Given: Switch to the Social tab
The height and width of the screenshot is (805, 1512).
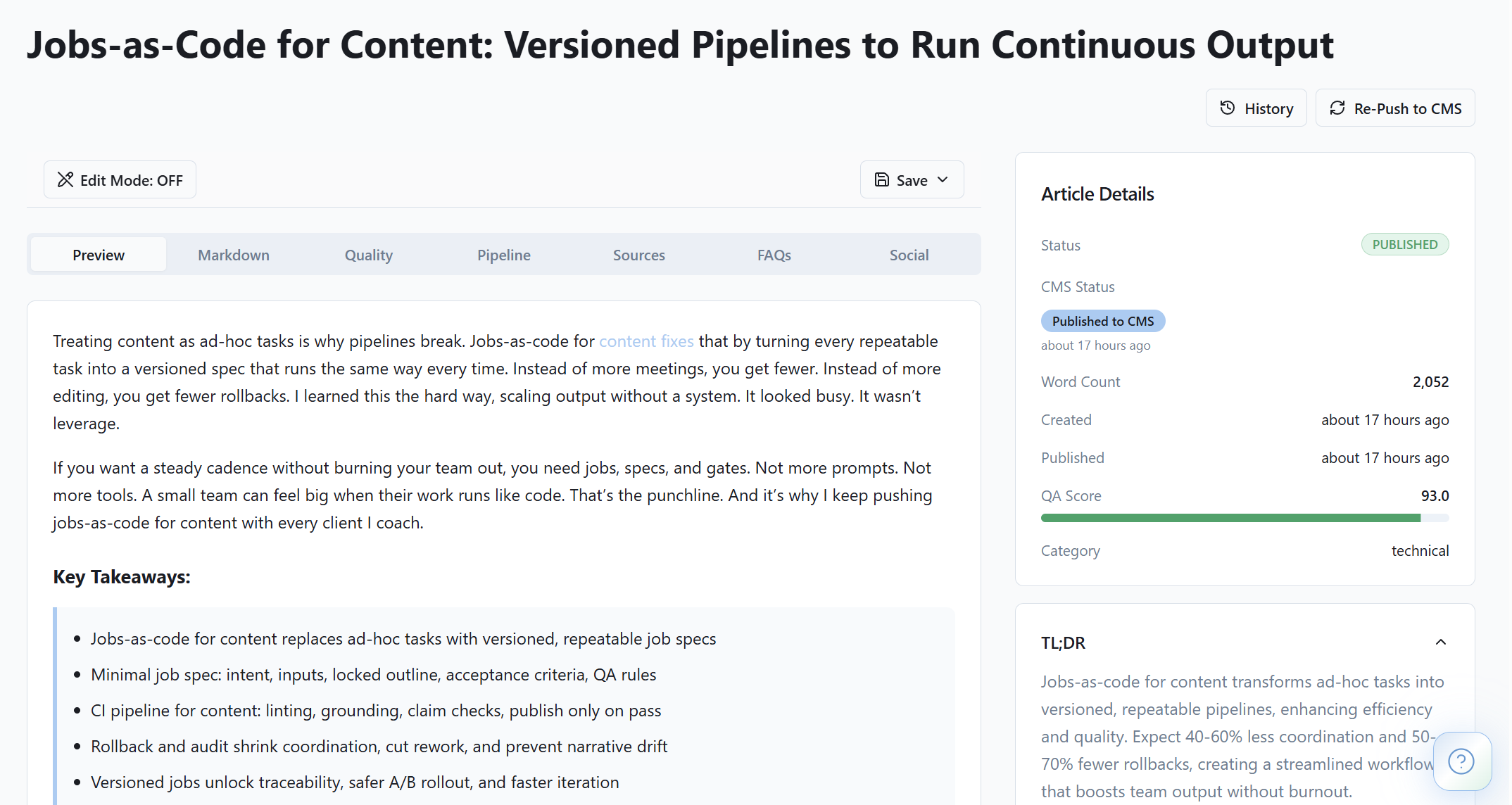Looking at the screenshot, I should (x=909, y=255).
